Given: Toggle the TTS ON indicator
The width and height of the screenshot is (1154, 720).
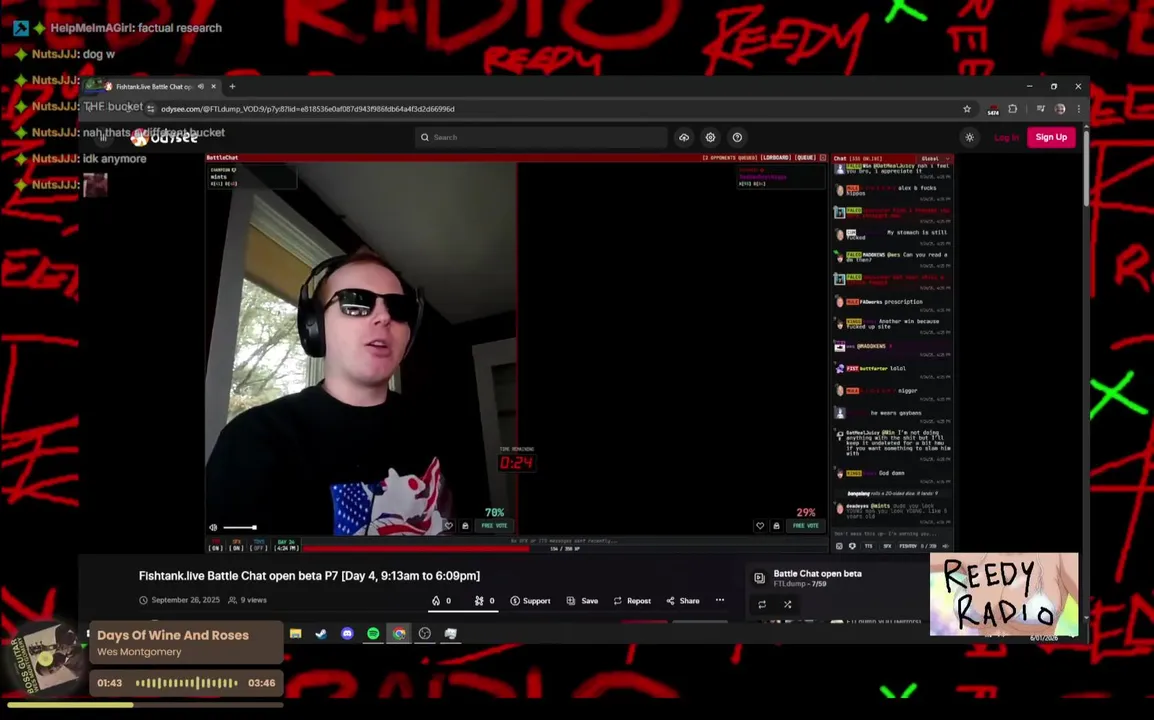Looking at the screenshot, I should point(215,546).
